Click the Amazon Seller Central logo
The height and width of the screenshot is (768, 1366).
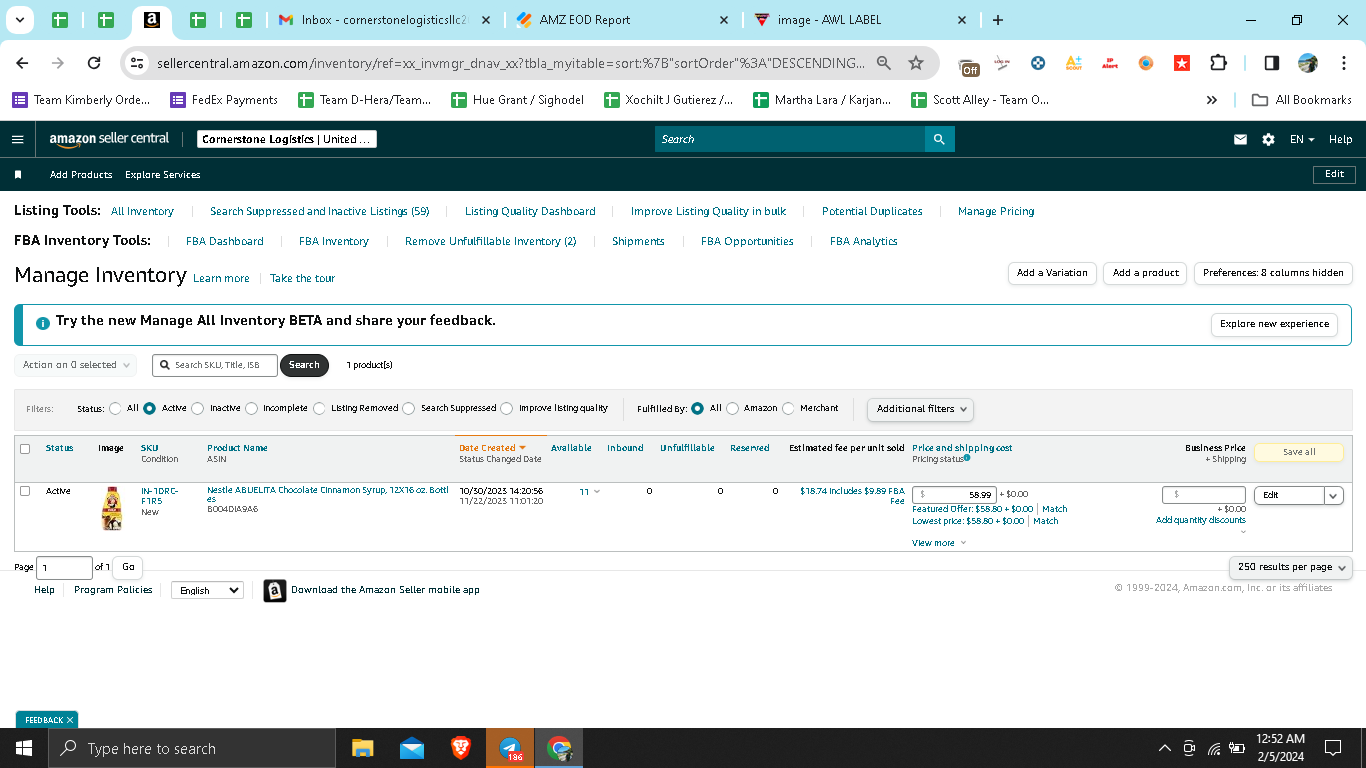tap(109, 139)
